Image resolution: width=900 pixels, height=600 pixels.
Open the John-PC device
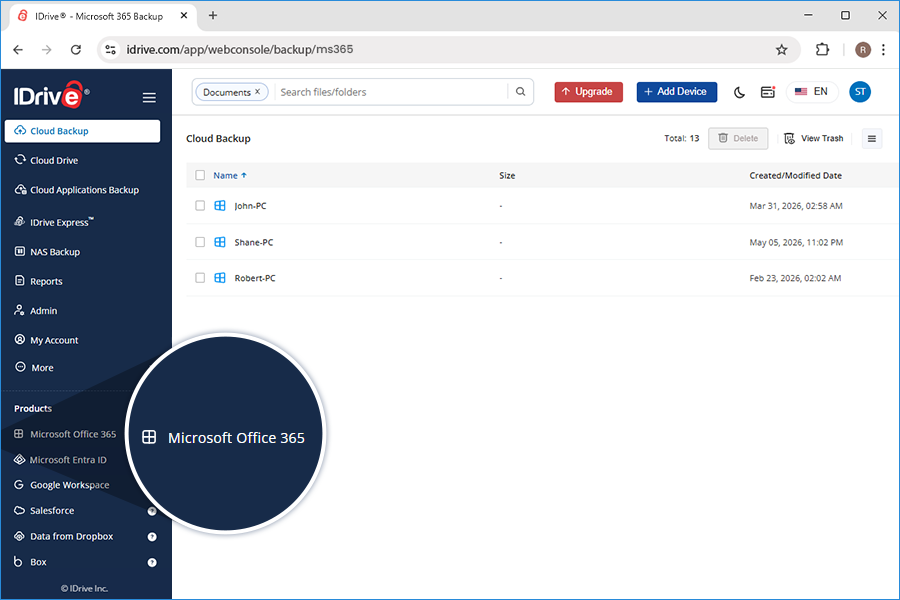pyautogui.click(x=250, y=206)
